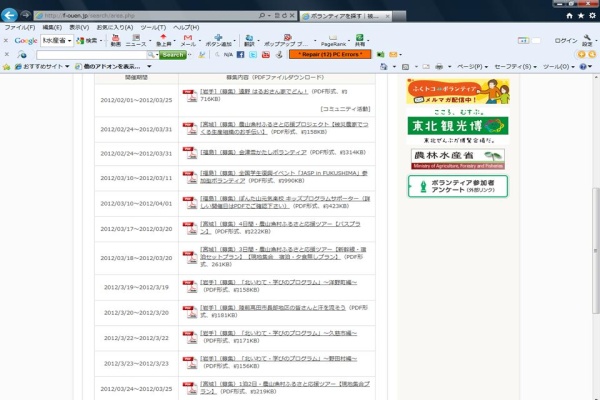Go back with the browser back arrow
The width and height of the screenshot is (600, 400).
click(x=9, y=15)
